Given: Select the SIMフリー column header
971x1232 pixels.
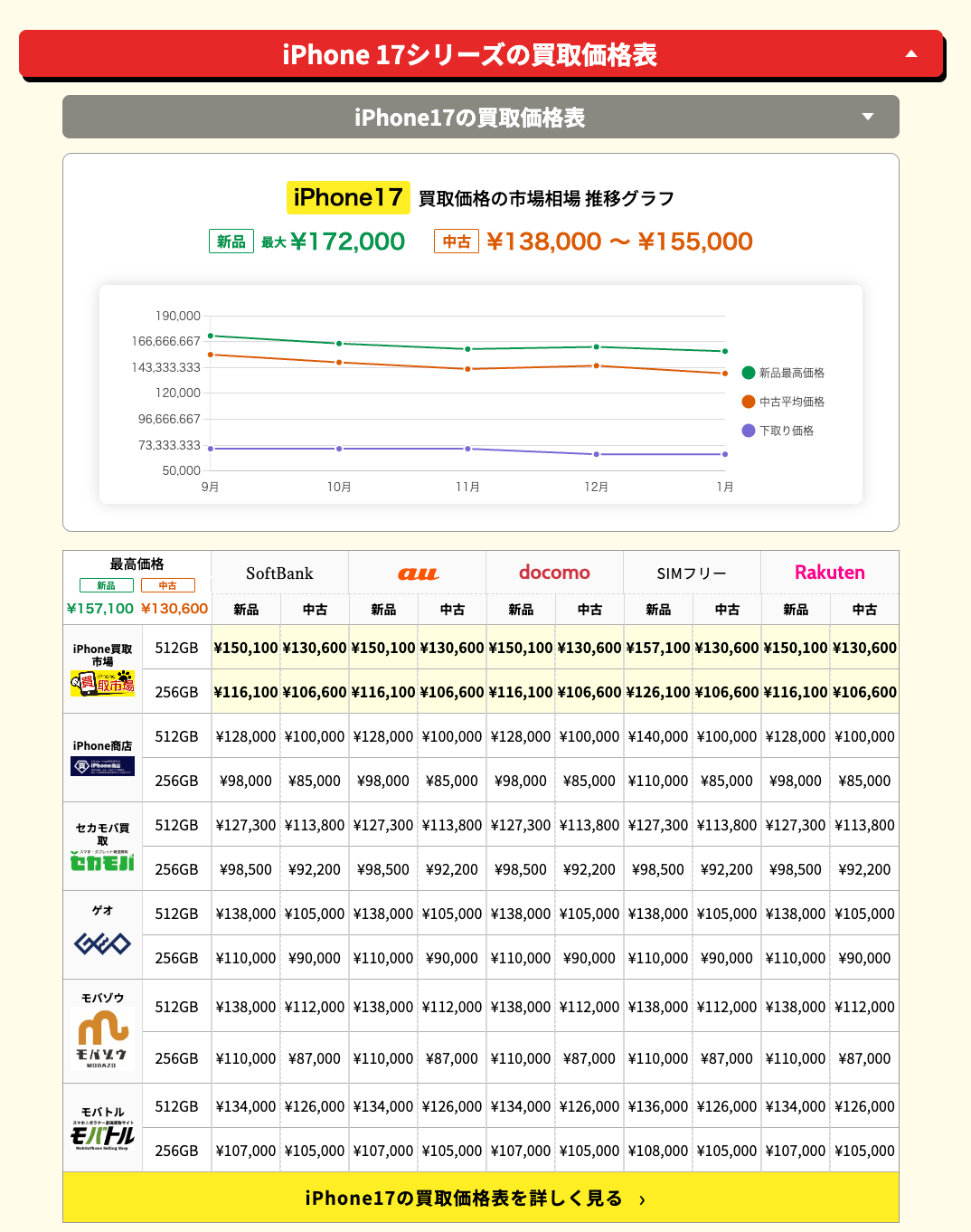Looking at the screenshot, I should (692, 573).
